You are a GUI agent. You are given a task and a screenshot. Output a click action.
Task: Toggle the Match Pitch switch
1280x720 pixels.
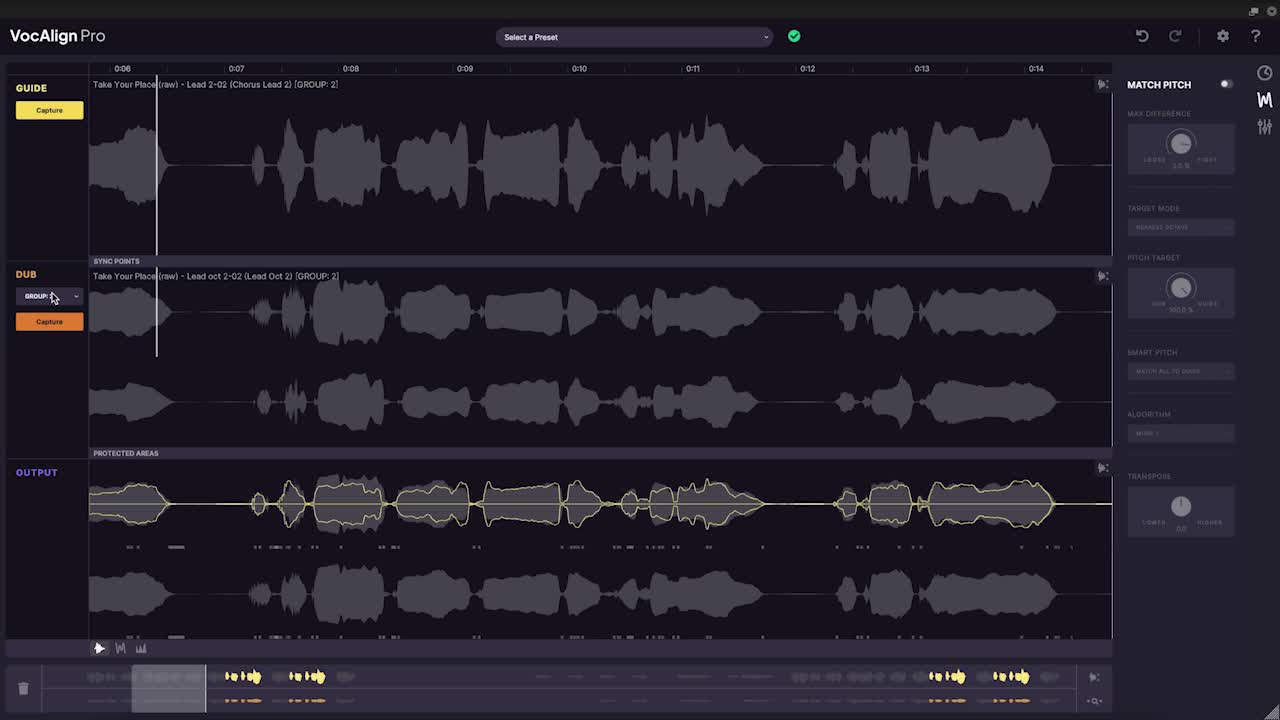pyautogui.click(x=1226, y=84)
